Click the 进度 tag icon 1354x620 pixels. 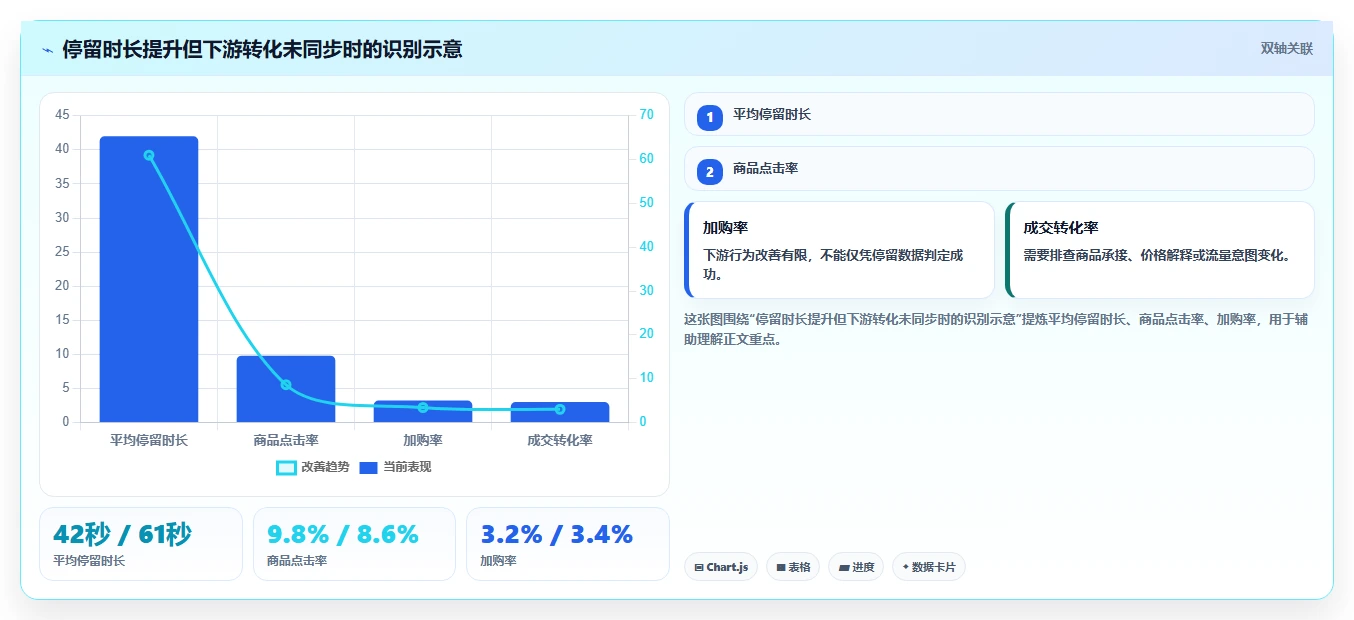coord(844,568)
